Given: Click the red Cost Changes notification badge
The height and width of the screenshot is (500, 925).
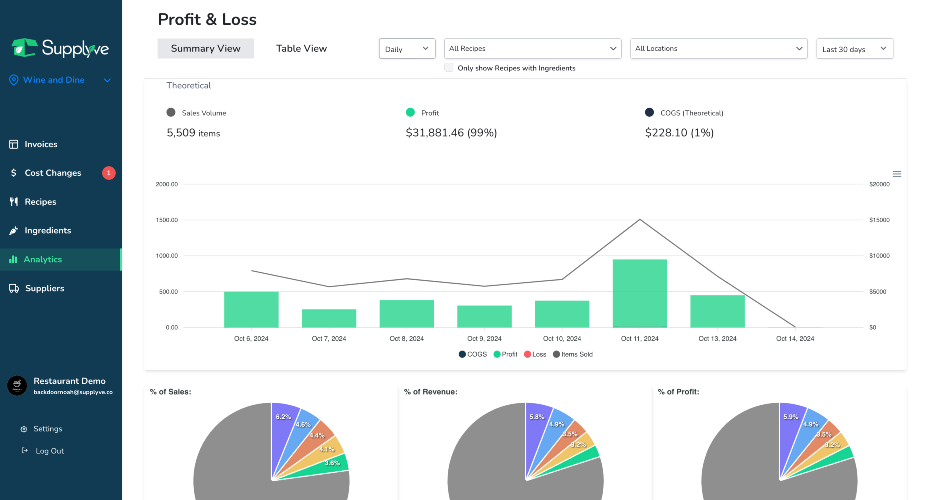Looking at the screenshot, I should [x=109, y=173].
